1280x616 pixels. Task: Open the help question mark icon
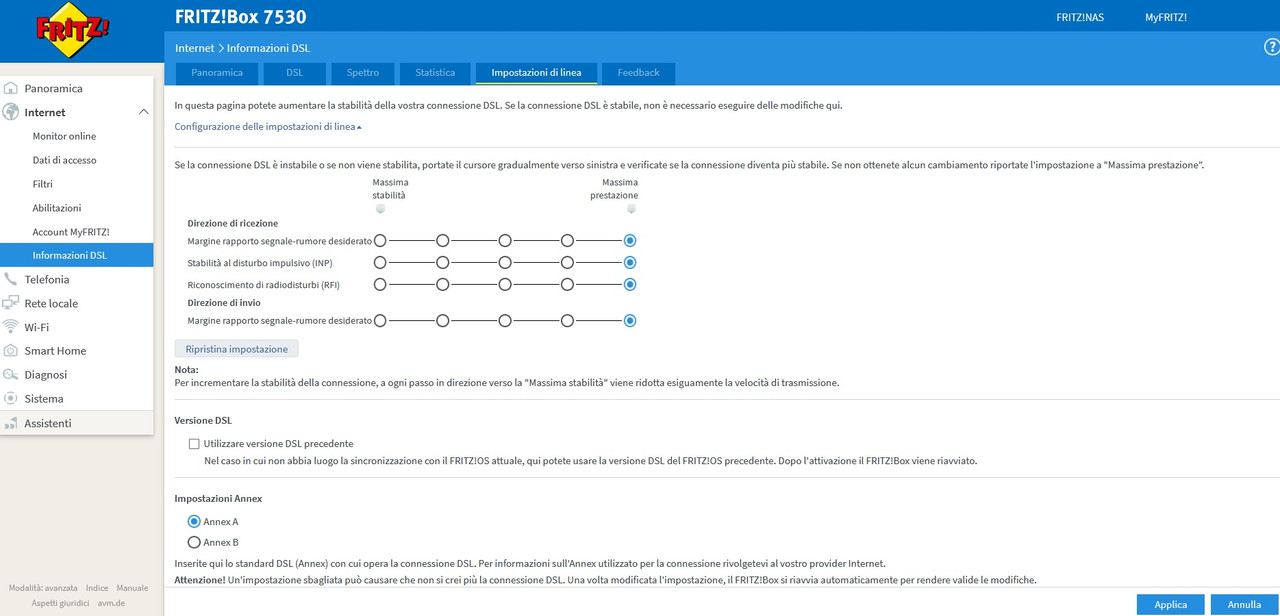pos(1272,47)
